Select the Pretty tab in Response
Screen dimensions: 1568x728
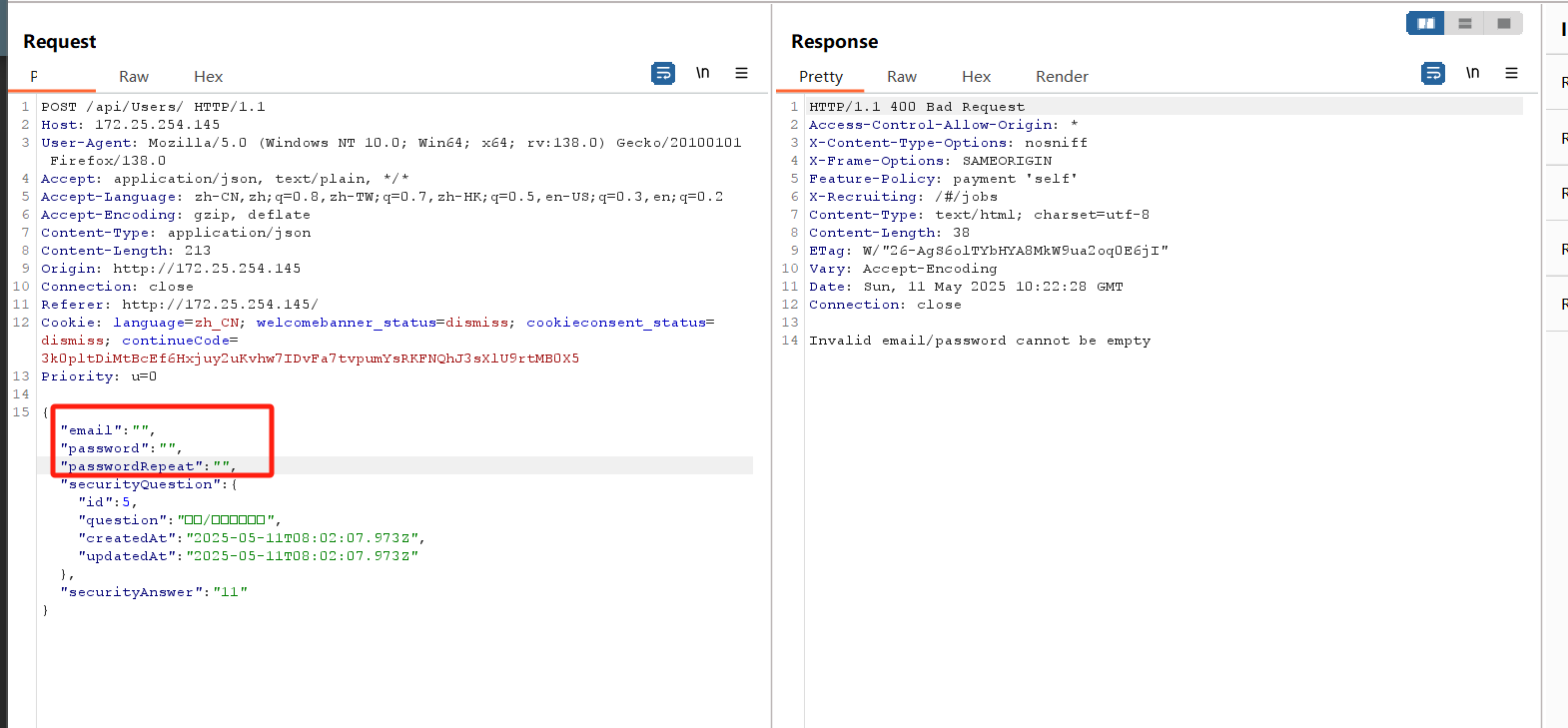tap(821, 77)
